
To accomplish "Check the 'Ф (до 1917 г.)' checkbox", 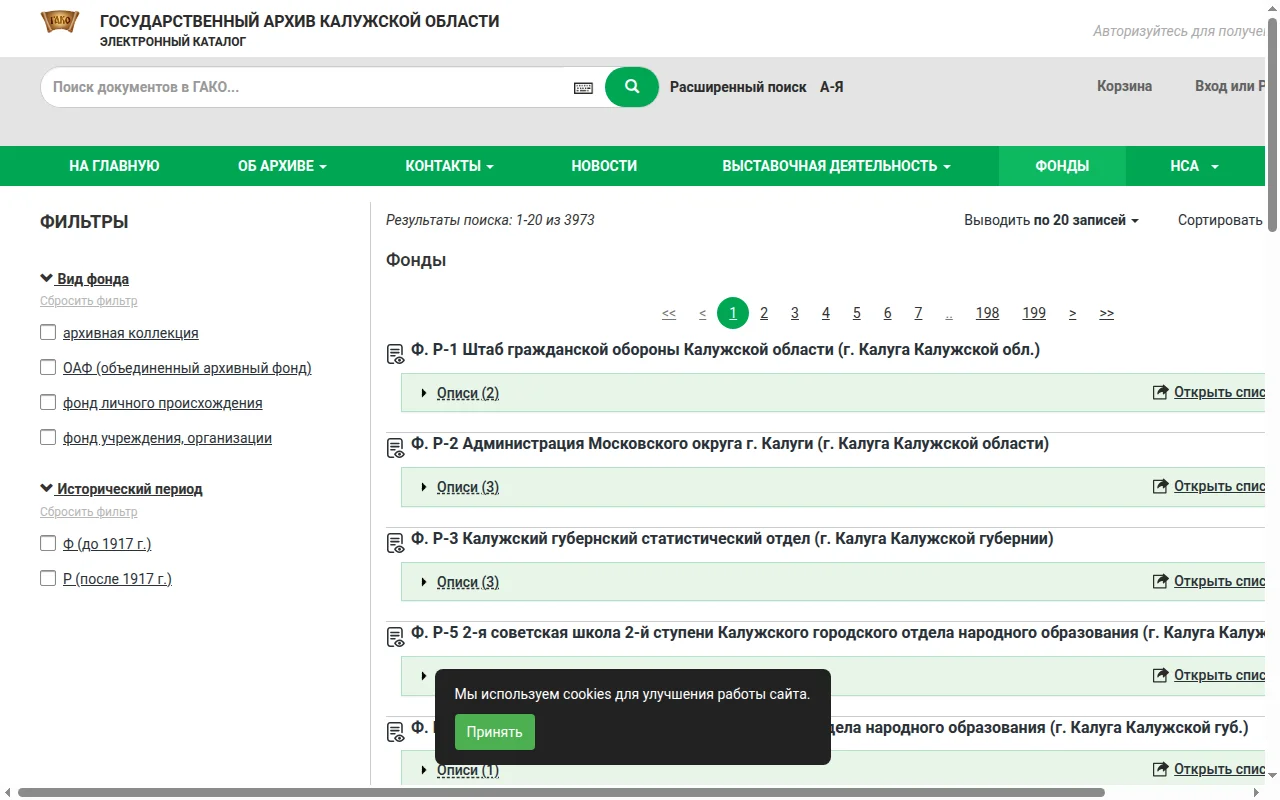I will coord(48,543).
